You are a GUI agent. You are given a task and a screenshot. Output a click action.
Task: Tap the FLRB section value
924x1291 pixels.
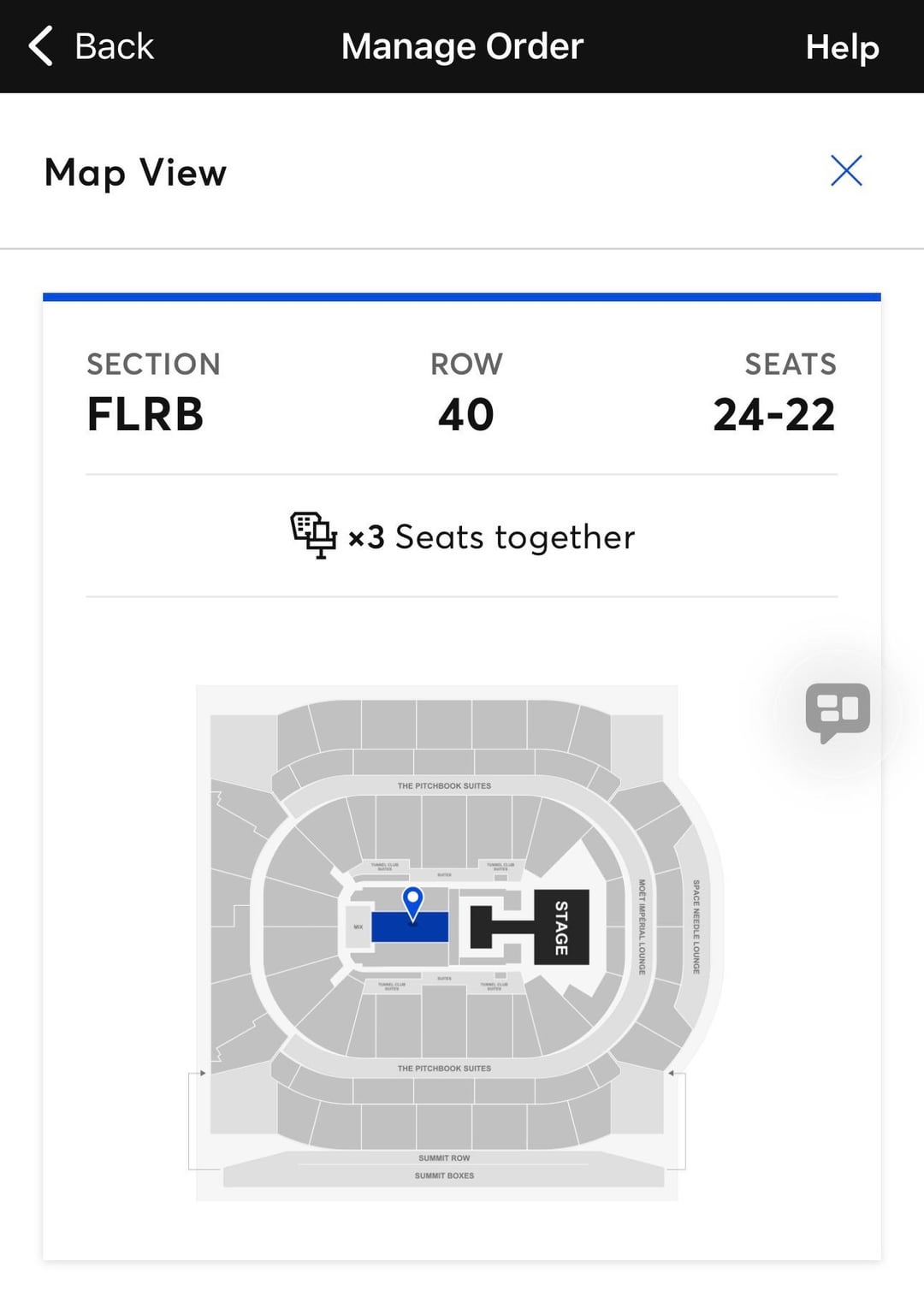pyautogui.click(x=145, y=415)
